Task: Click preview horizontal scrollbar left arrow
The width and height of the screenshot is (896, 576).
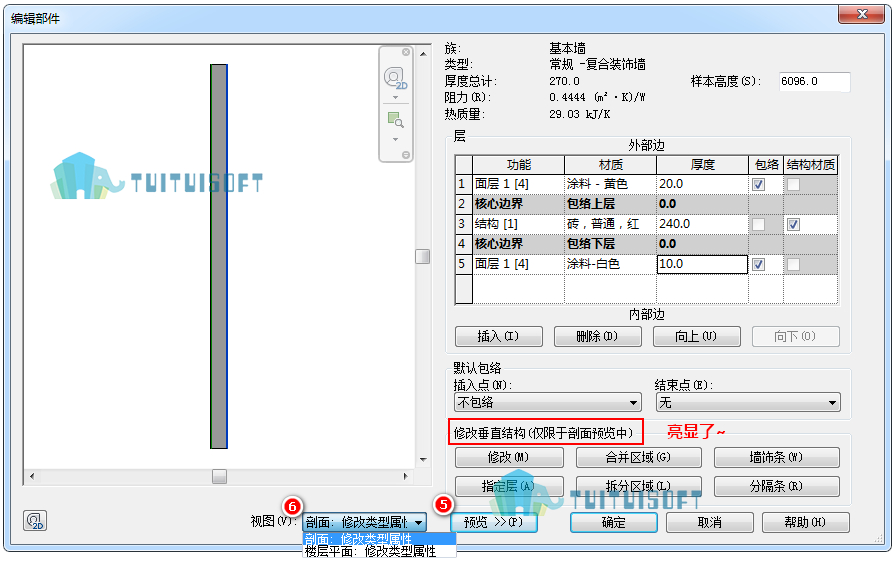Action: coord(32,476)
